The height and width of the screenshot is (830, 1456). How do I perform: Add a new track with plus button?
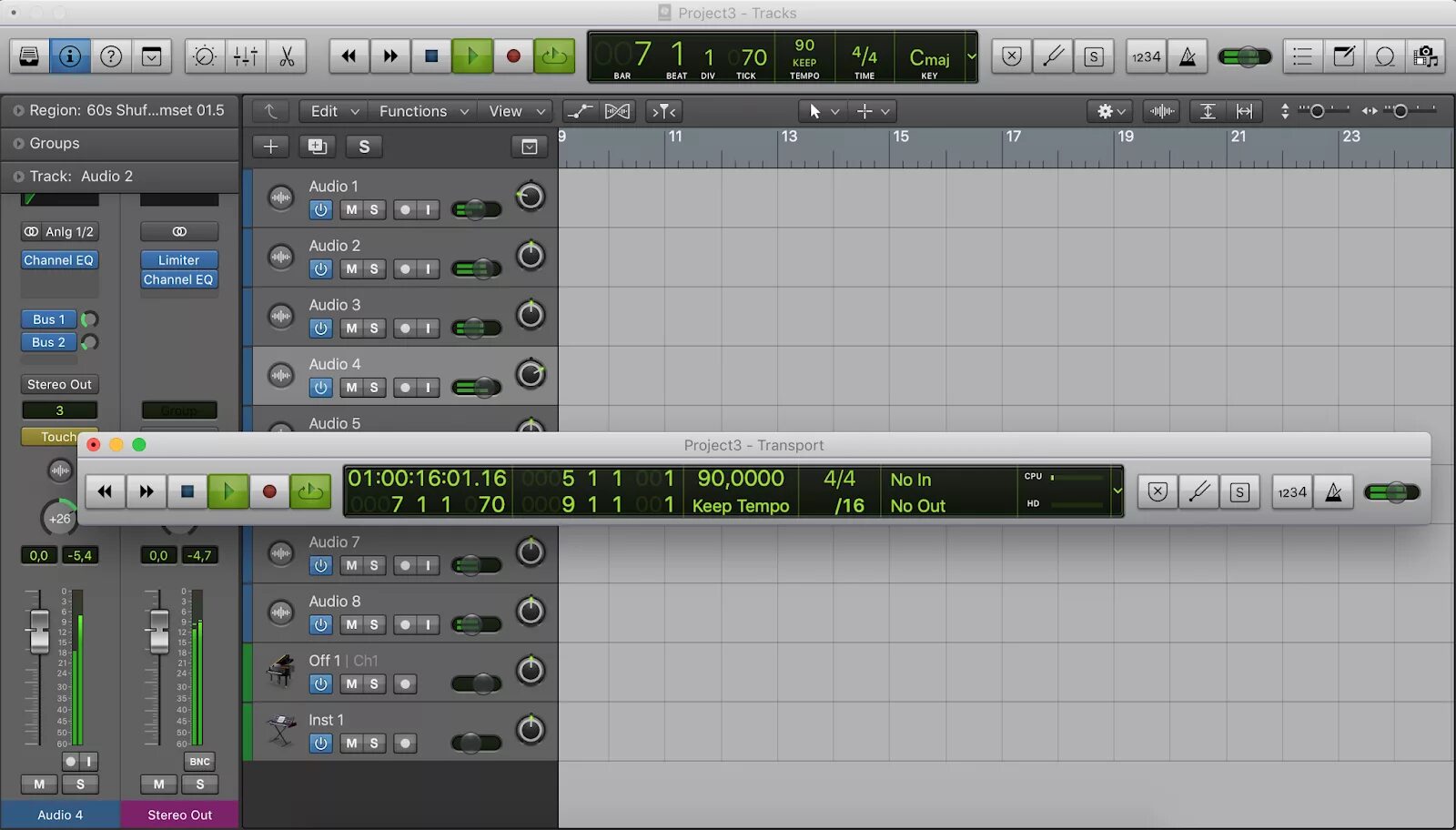coord(270,147)
